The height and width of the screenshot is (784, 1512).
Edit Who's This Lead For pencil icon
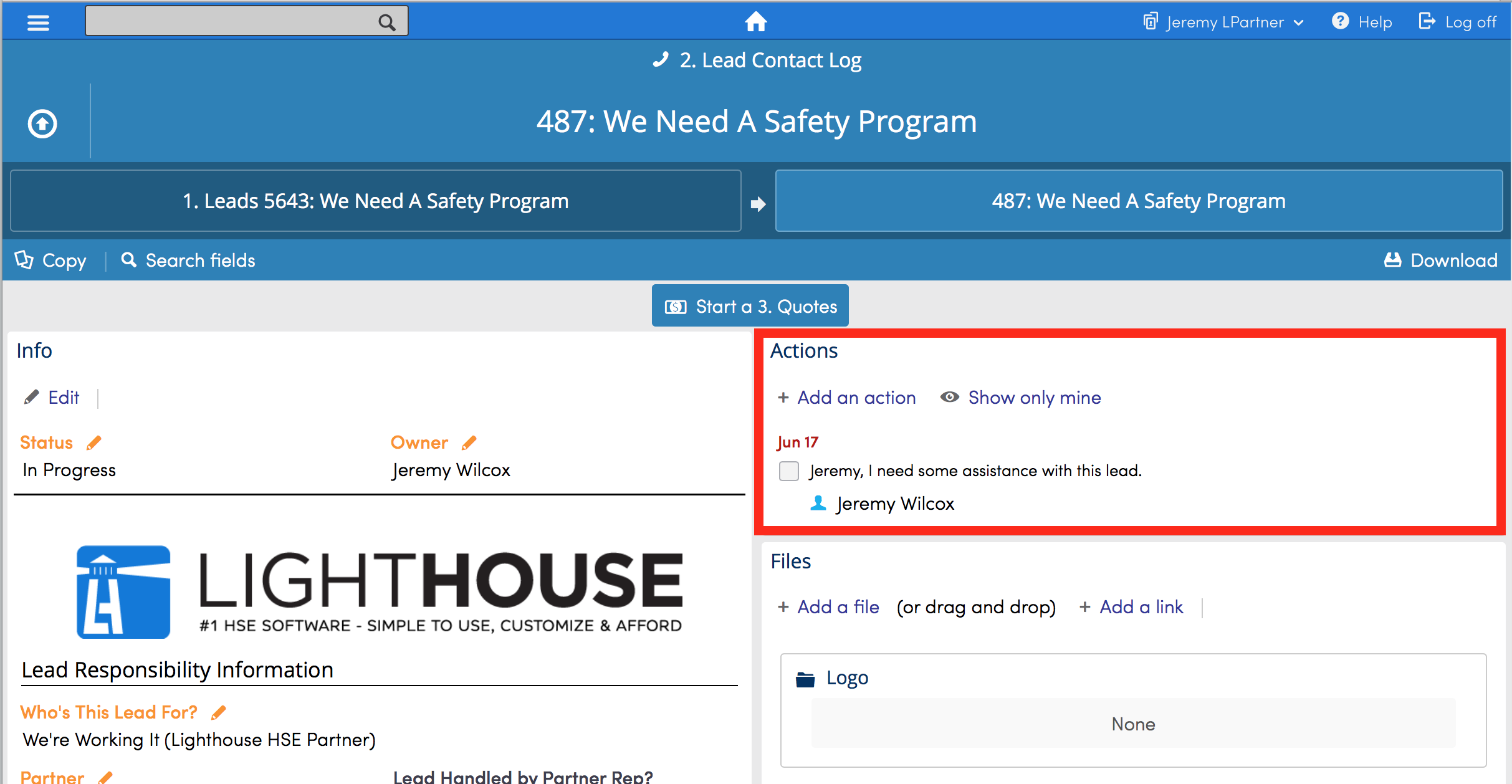click(x=219, y=712)
